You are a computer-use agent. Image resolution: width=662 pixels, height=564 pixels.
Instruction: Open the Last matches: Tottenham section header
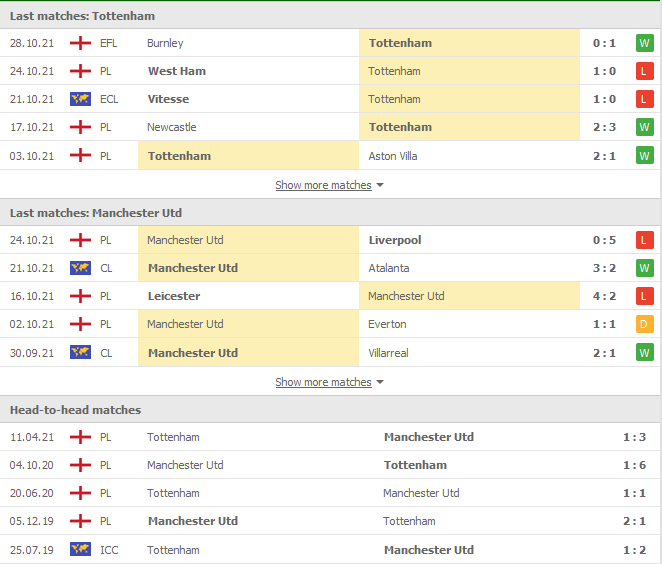pos(82,16)
